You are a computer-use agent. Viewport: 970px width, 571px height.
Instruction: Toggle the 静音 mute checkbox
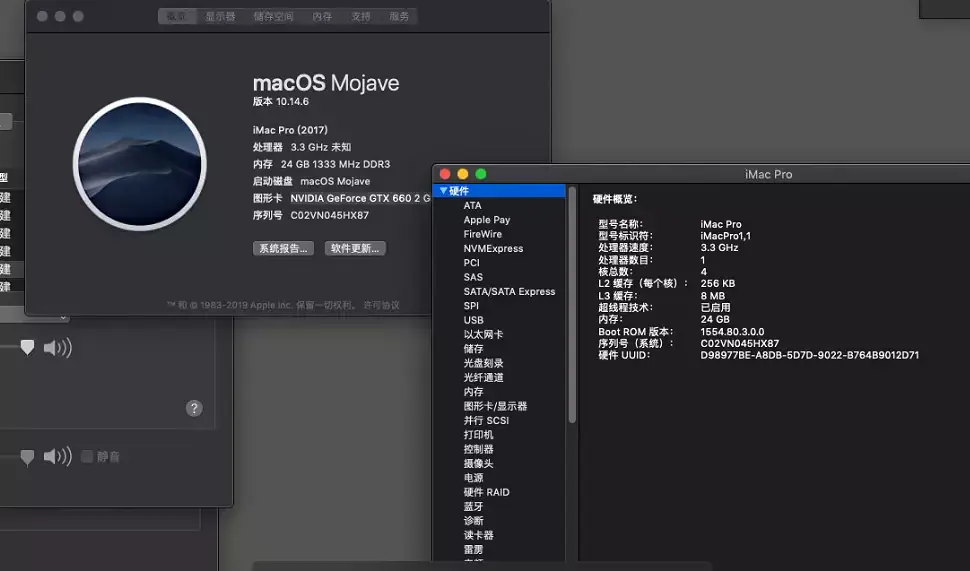coord(87,457)
